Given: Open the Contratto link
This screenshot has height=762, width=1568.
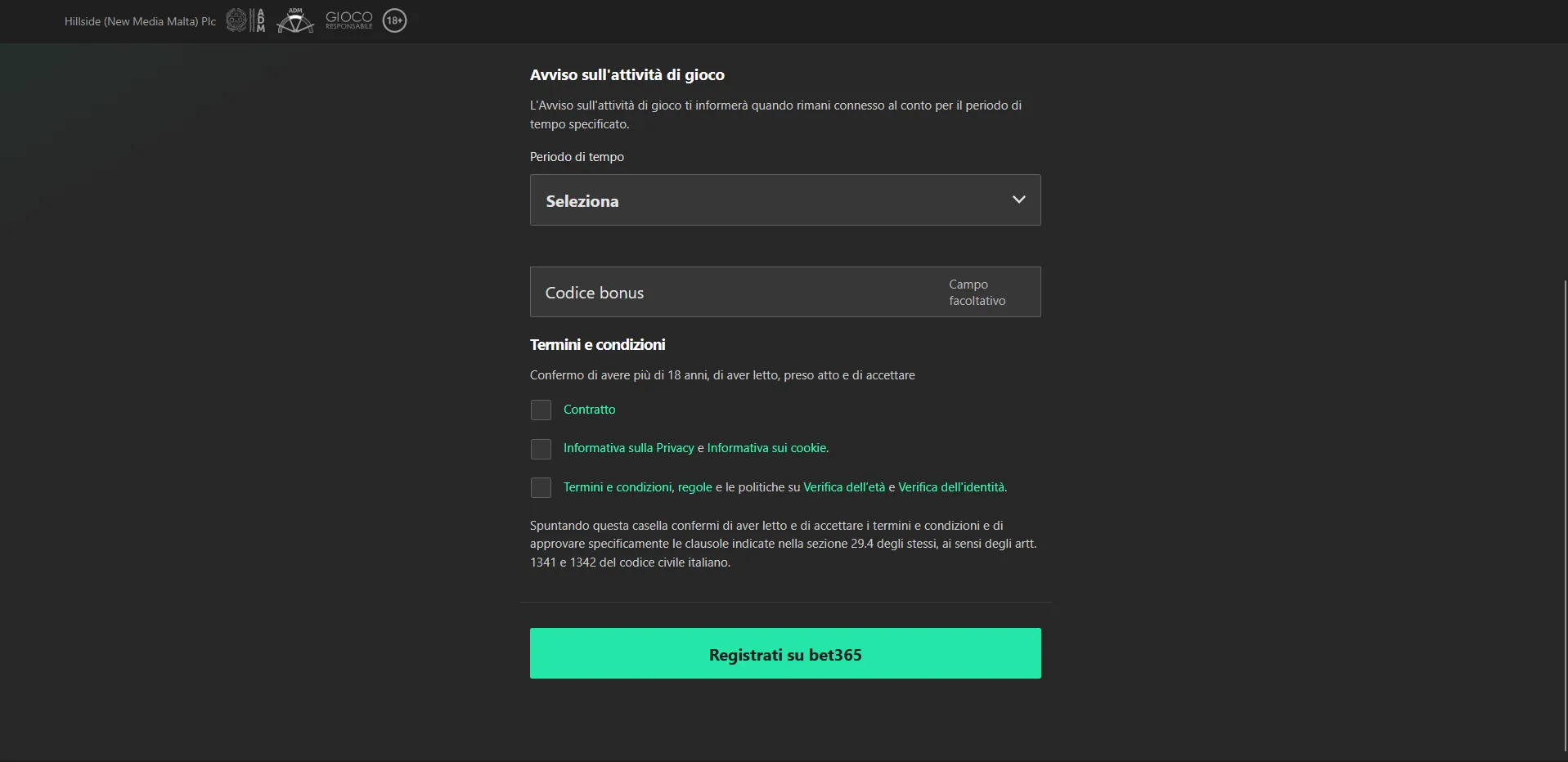Looking at the screenshot, I should point(589,410).
